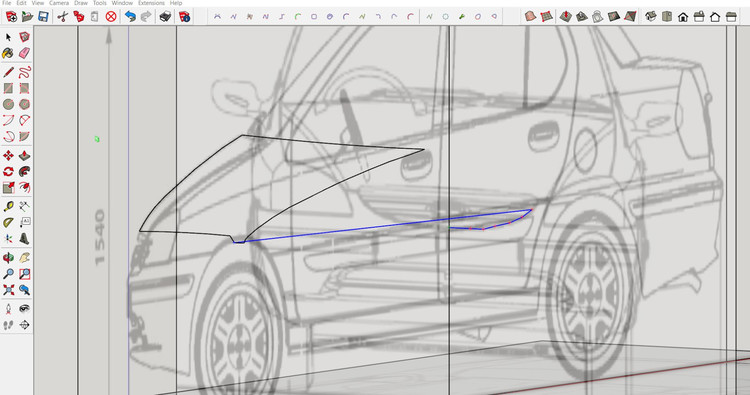Screen dimensions: 750x395
Task: Select the 3 Point Arc tool
Action: pyautogui.click(x=8, y=136)
